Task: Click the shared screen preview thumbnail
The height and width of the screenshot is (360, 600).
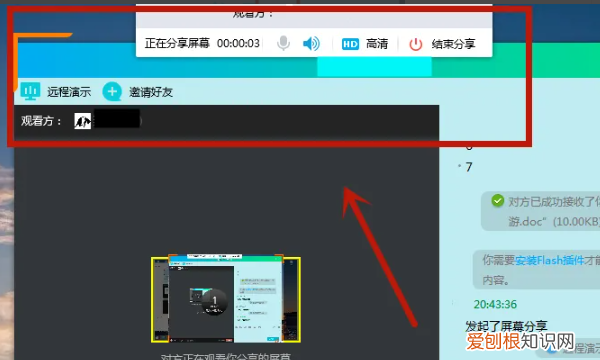Action: [x=226, y=299]
